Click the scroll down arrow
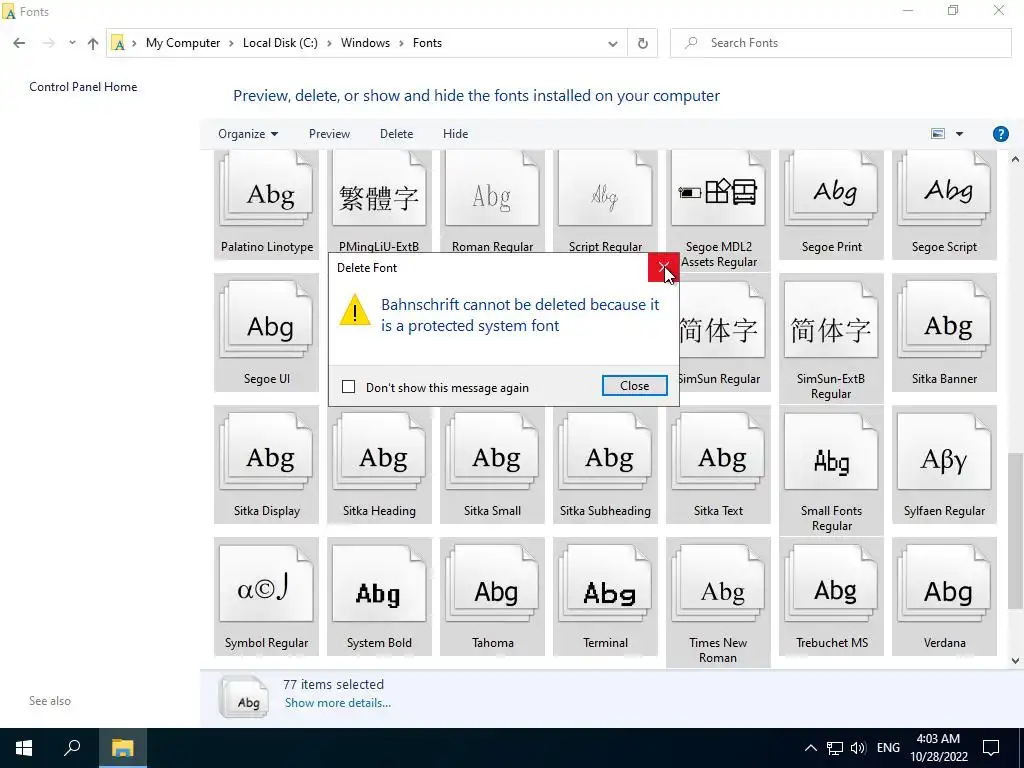This screenshot has height=768, width=1024. pos(1015,660)
